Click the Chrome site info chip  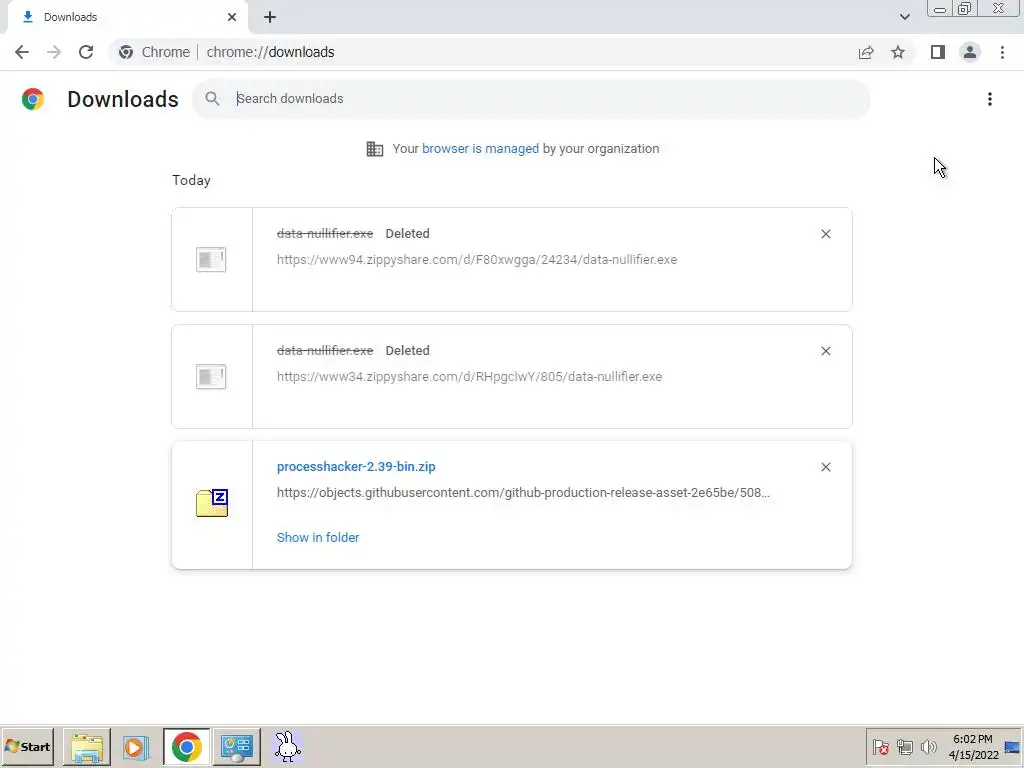click(155, 52)
